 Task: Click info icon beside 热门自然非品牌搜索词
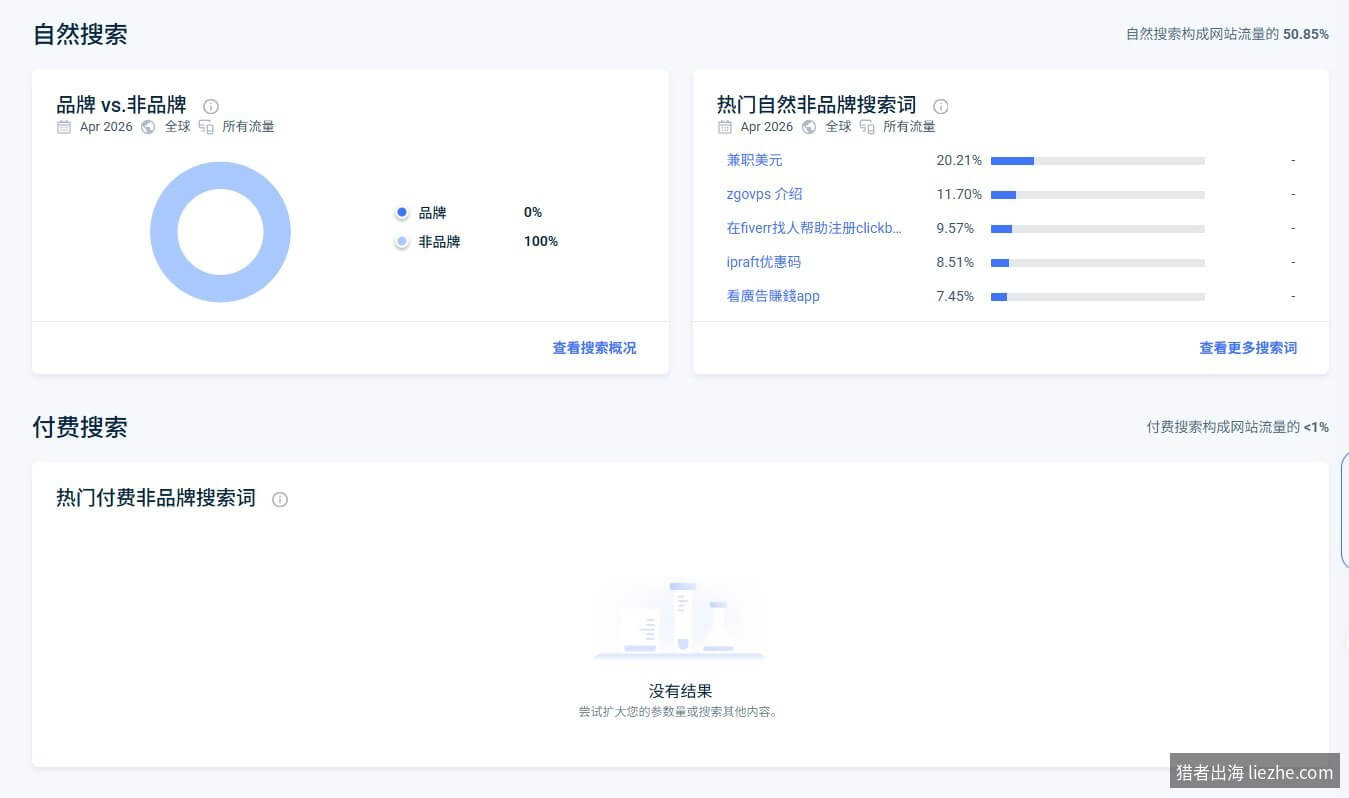(x=941, y=106)
